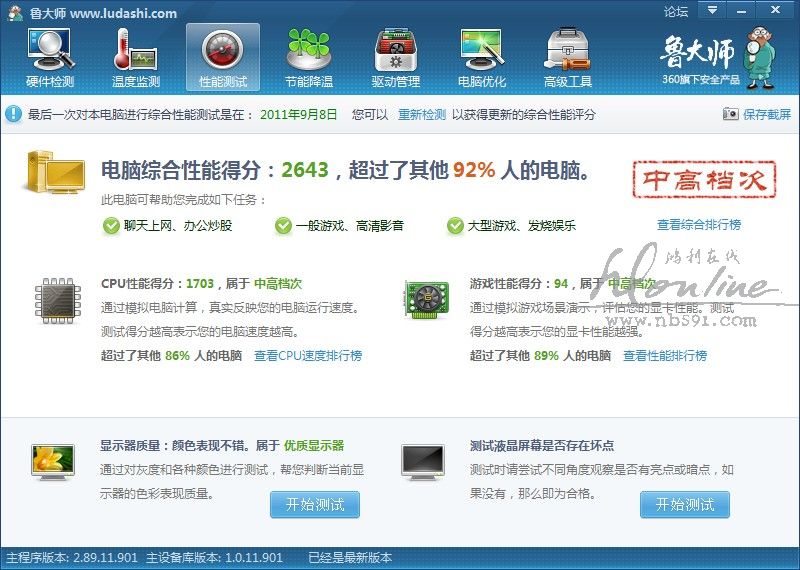This screenshot has width=800, height=570.
Task: Click 优质显示器 rating text
Action: click(314, 445)
